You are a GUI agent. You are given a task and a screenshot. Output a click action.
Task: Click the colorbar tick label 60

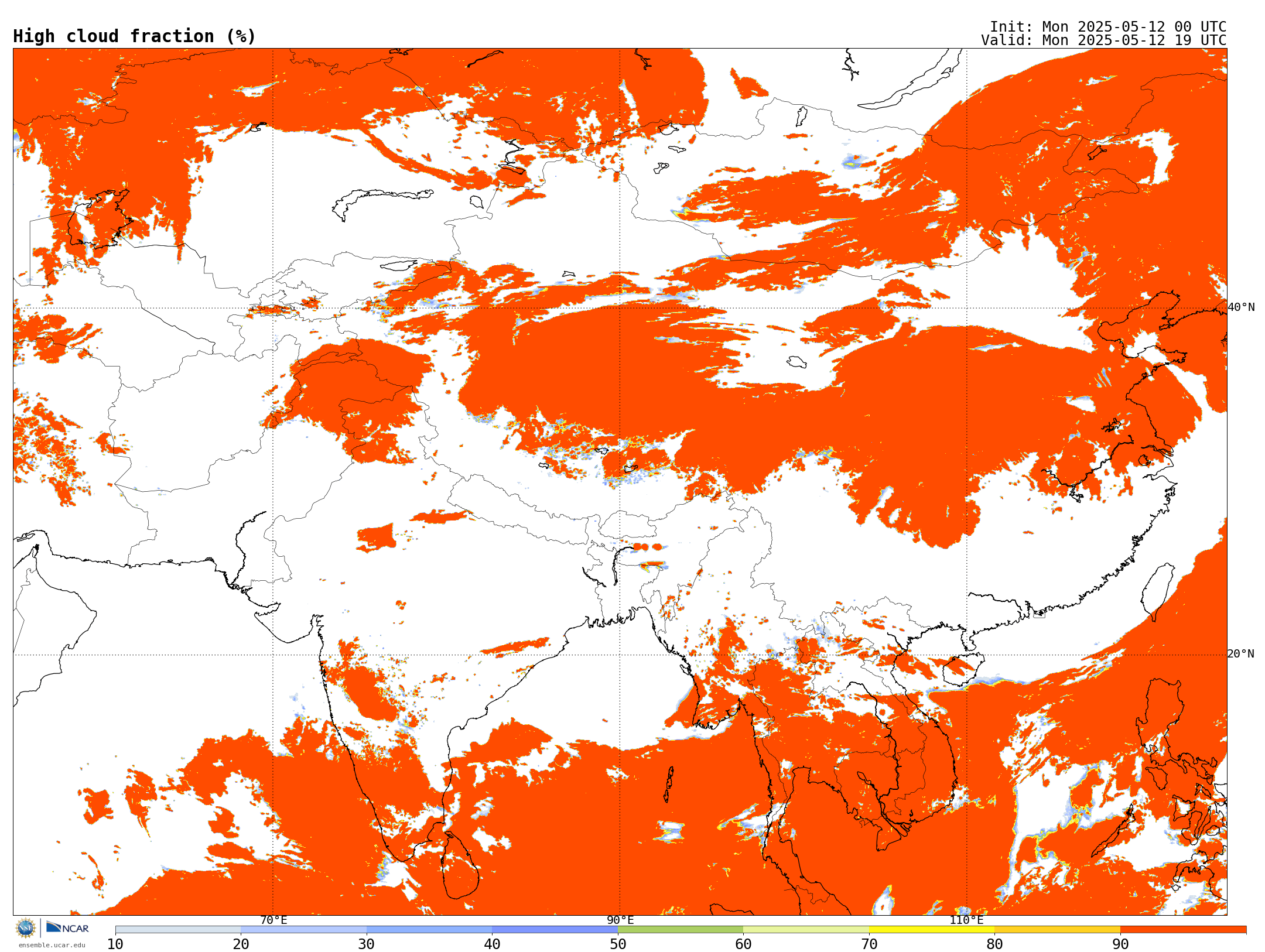coord(743,944)
